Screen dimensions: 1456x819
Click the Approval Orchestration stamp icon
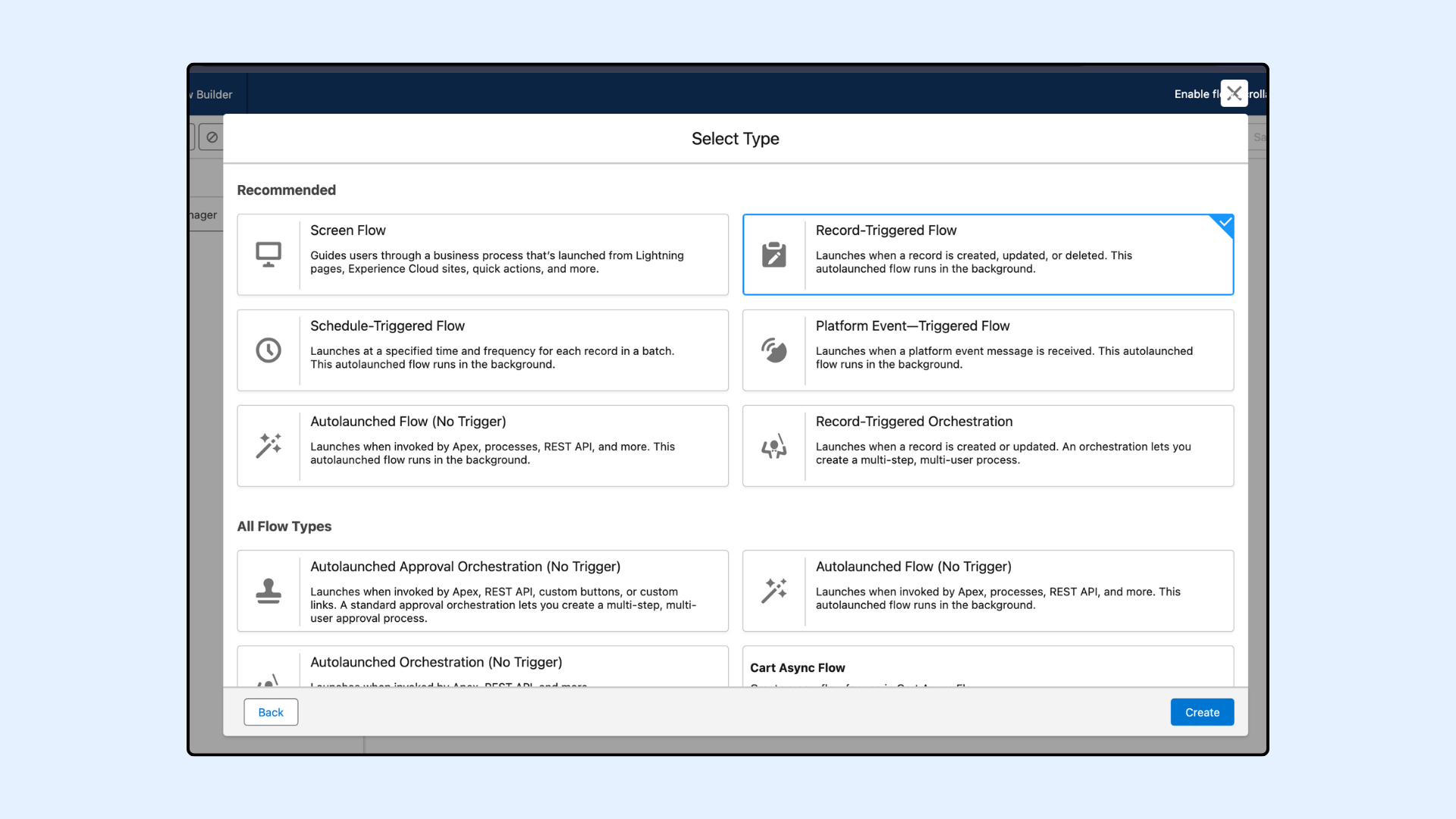click(268, 591)
